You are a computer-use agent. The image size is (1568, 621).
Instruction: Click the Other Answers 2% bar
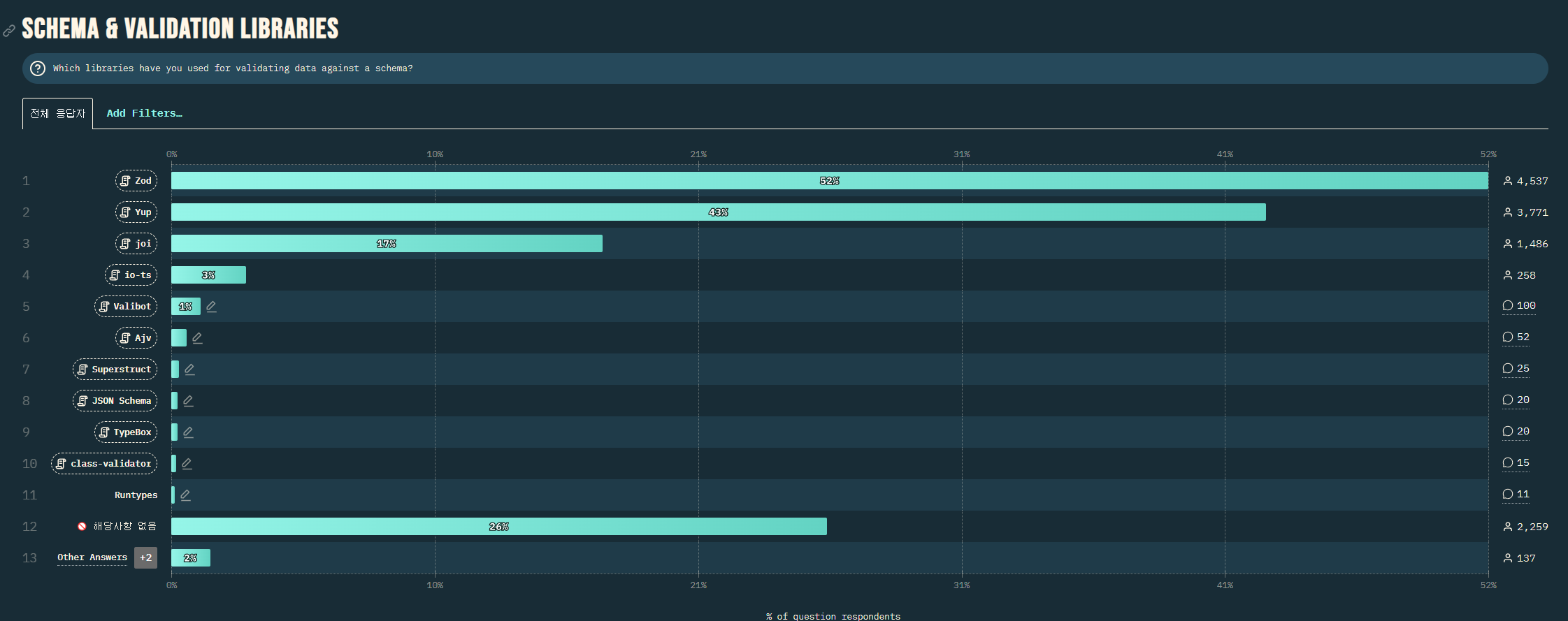coord(191,558)
